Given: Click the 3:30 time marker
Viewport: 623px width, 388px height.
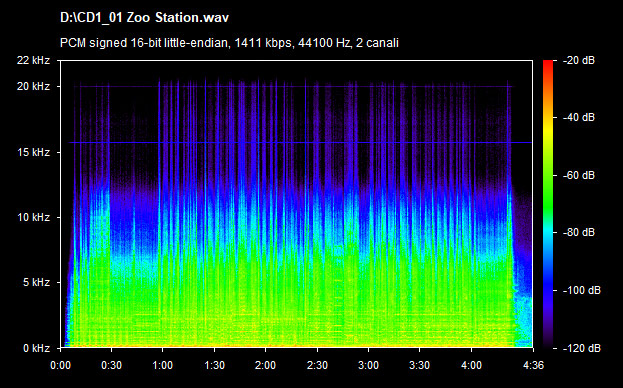Looking at the screenshot, I should pyautogui.click(x=420, y=365).
